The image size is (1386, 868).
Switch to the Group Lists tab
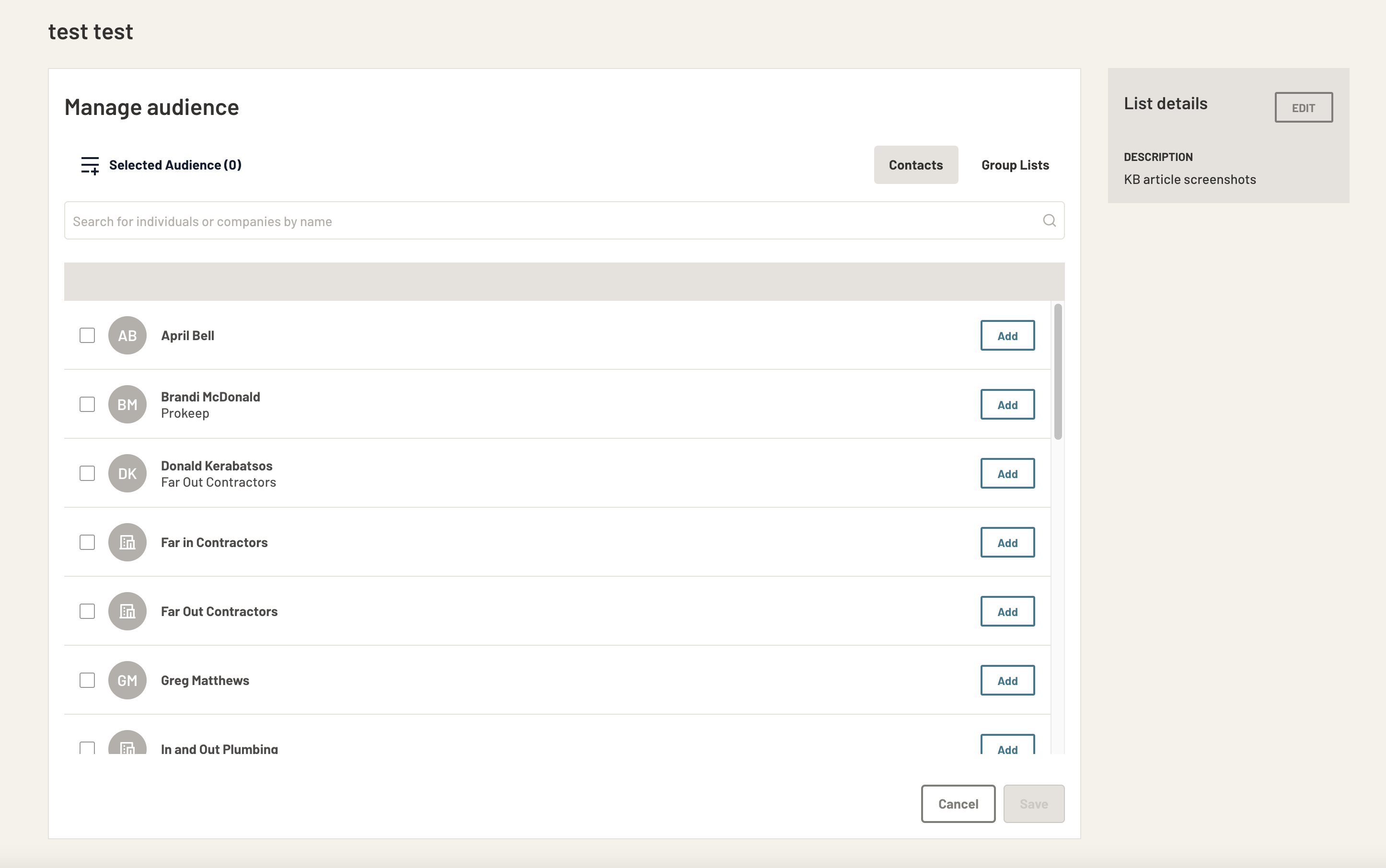pyautogui.click(x=1015, y=165)
